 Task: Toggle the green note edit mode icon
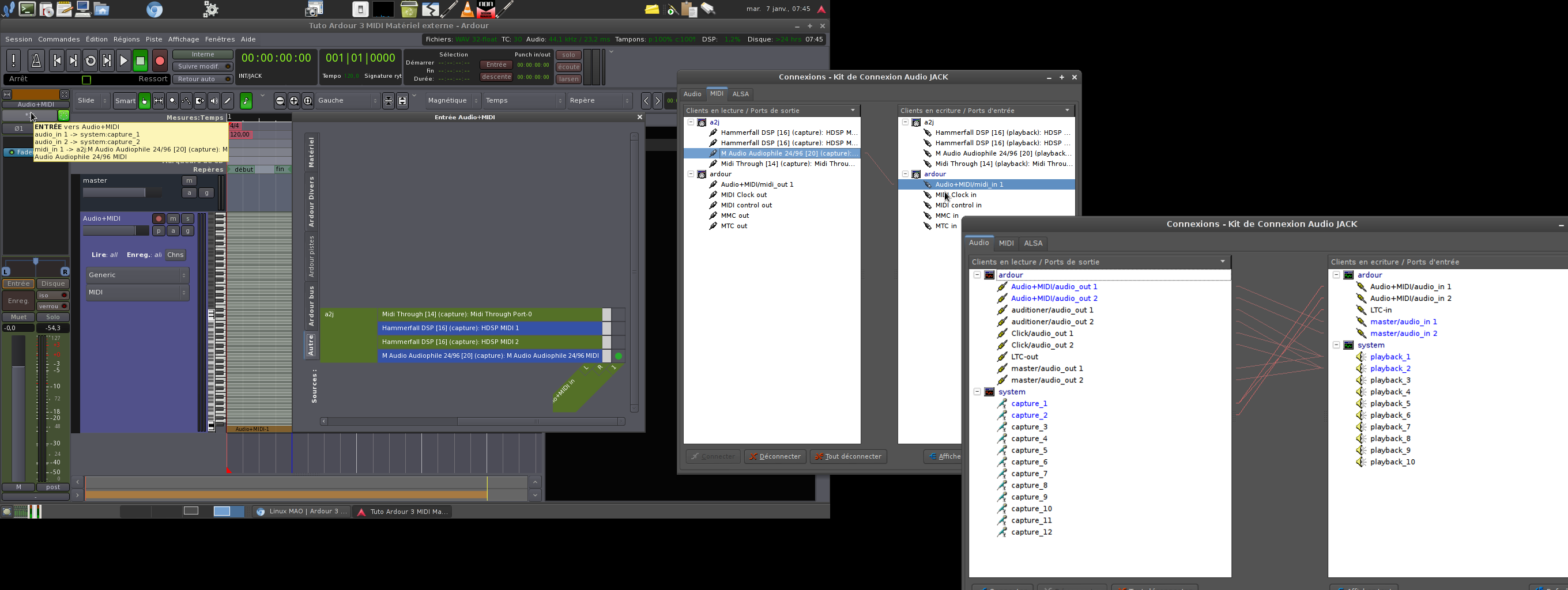246,101
